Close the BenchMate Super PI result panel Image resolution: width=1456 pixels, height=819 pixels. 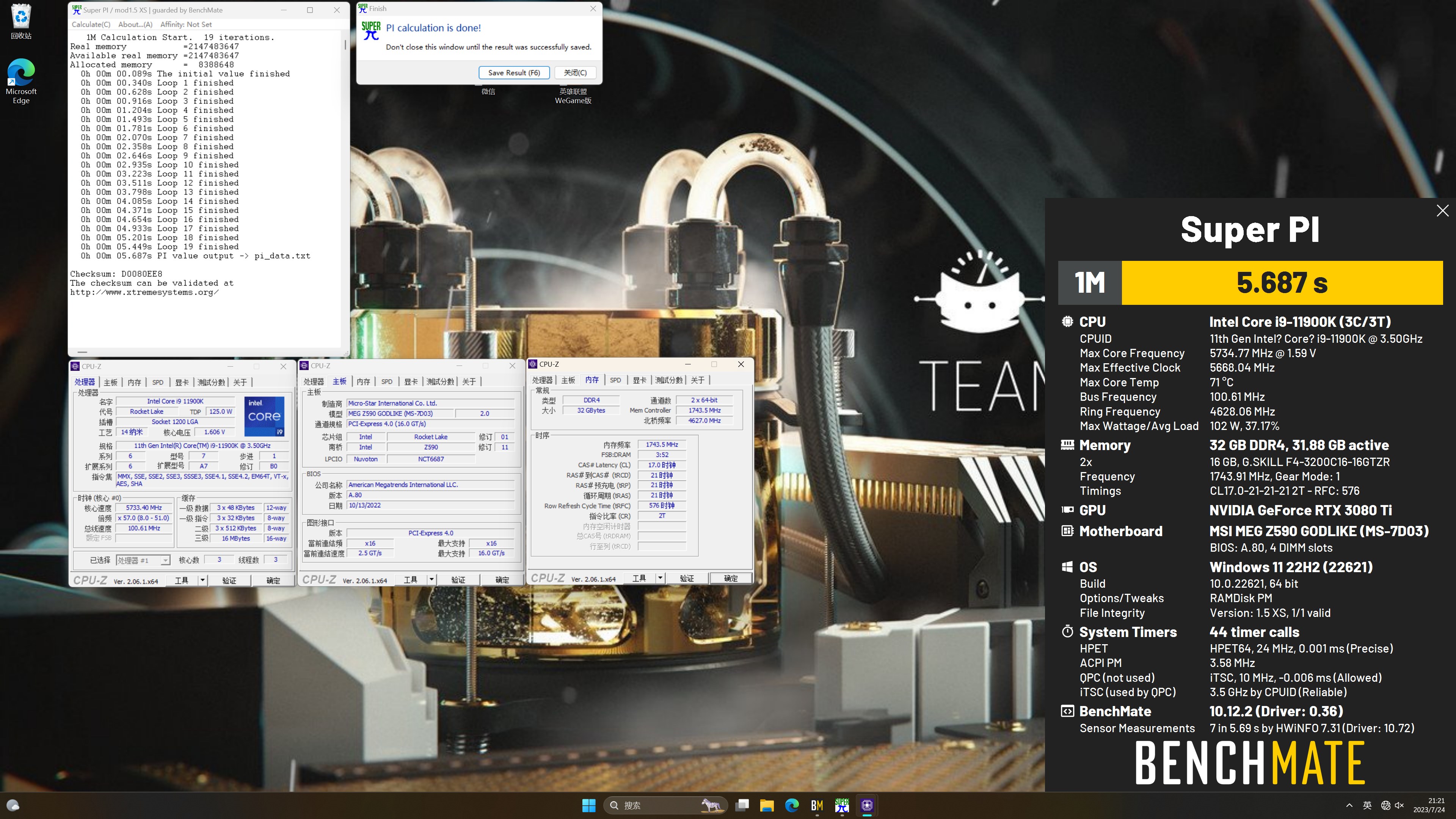click(1442, 210)
